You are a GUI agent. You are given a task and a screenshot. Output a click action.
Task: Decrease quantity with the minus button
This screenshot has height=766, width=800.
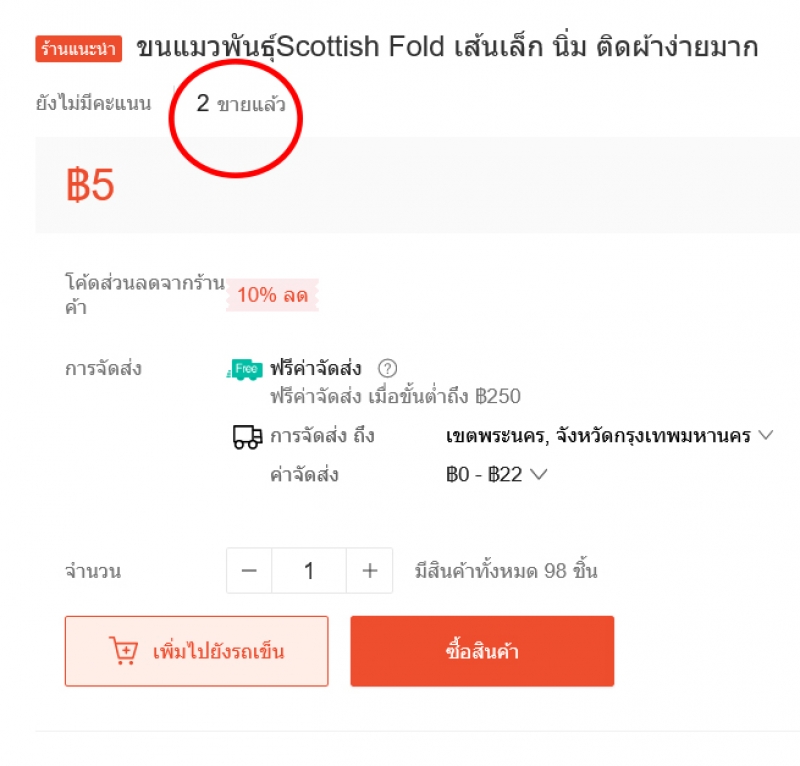[250, 571]
